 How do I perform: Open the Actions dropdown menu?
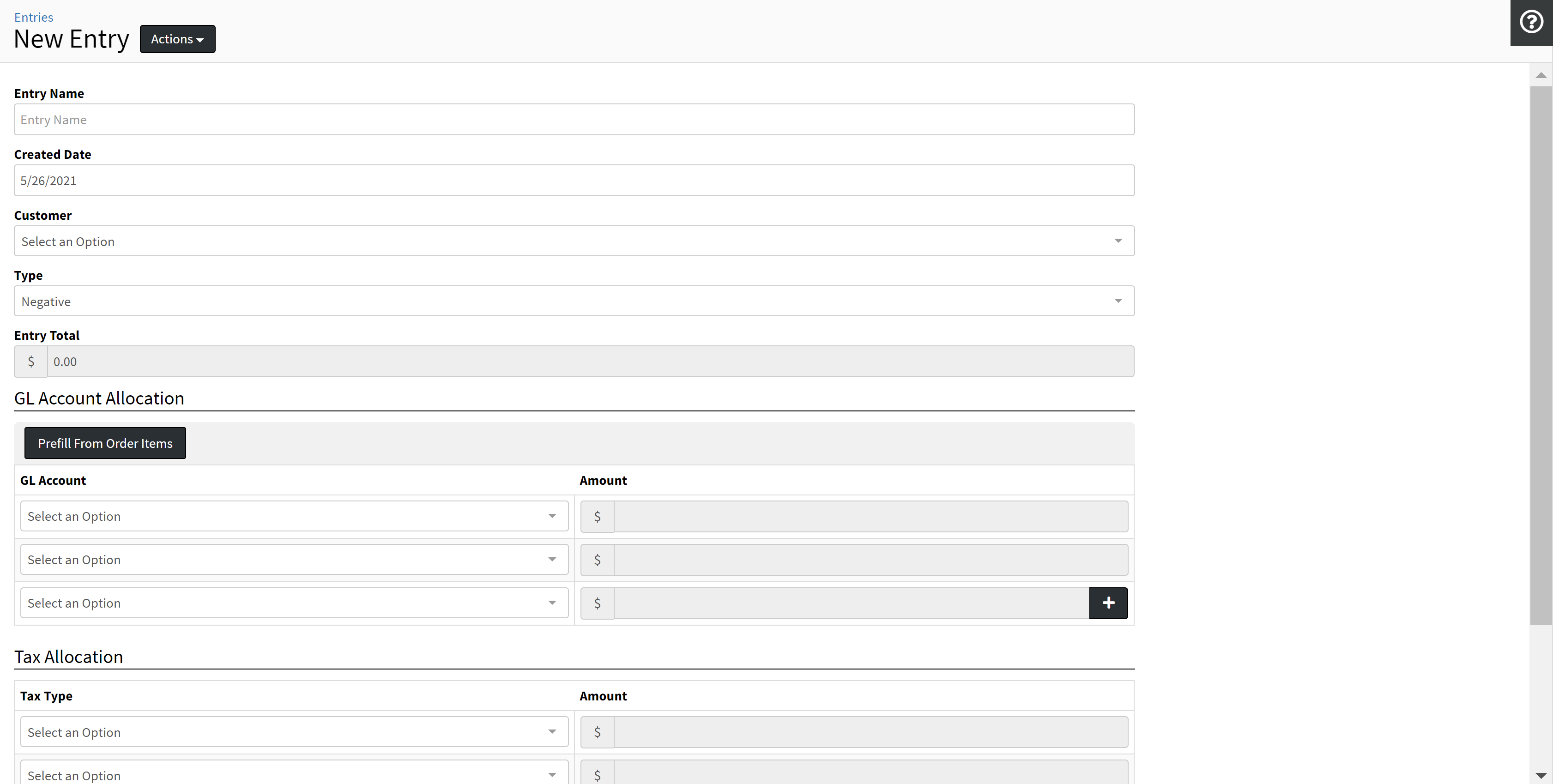[x=177, y=39]
